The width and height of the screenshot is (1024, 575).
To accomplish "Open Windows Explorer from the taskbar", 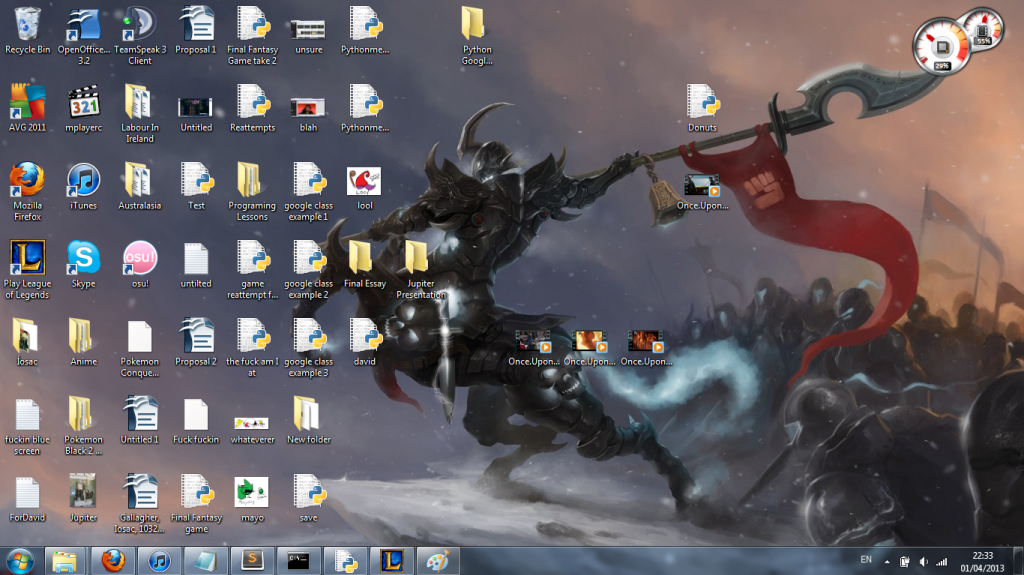I will coord(65,561).
